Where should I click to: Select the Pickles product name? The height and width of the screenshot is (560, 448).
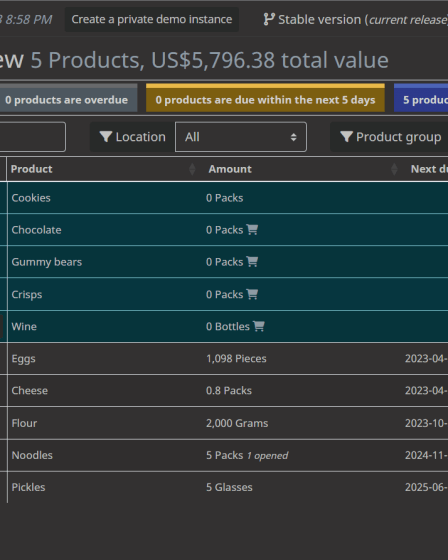[x=29, y=487]
